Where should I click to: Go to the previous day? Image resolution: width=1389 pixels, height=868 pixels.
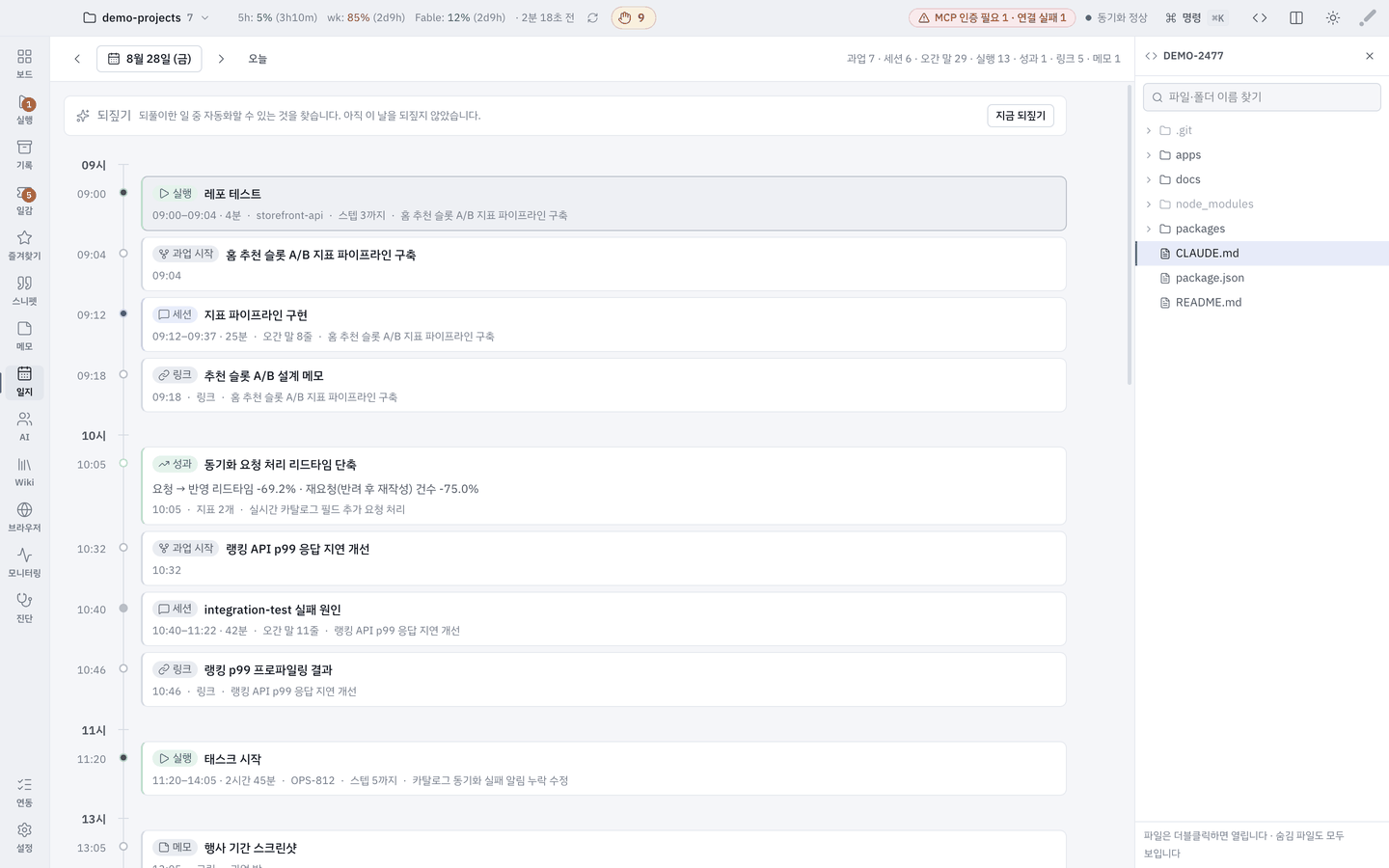tap(77, 59)
